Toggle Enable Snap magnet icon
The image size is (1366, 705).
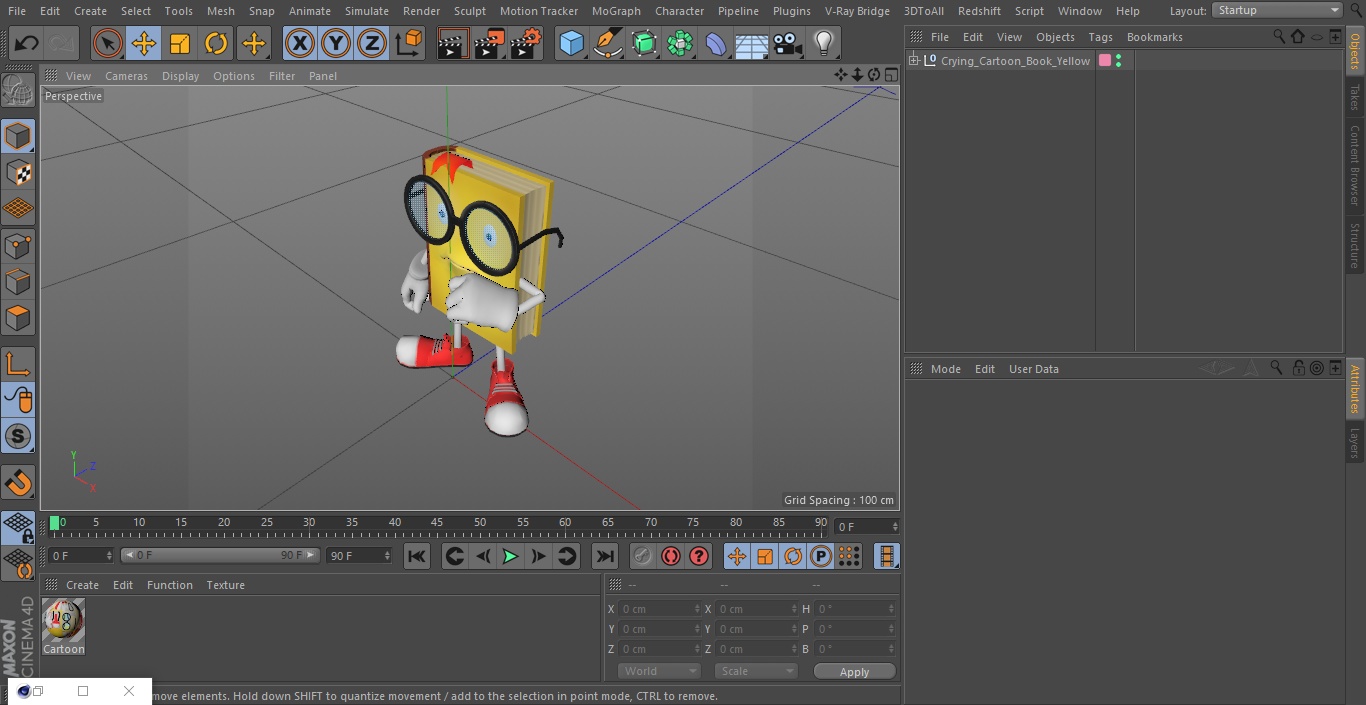pyautogui.click(x=18, y=484)
